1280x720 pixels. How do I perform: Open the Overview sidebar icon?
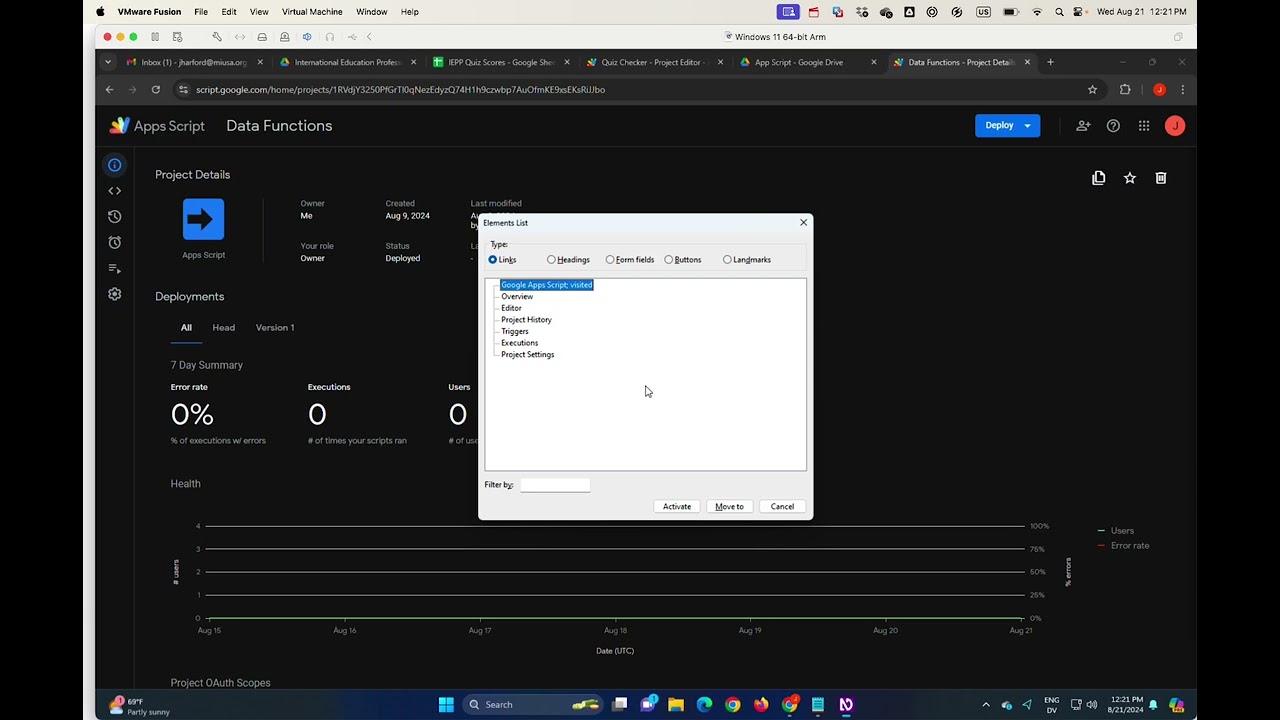[x=114, y=165]
